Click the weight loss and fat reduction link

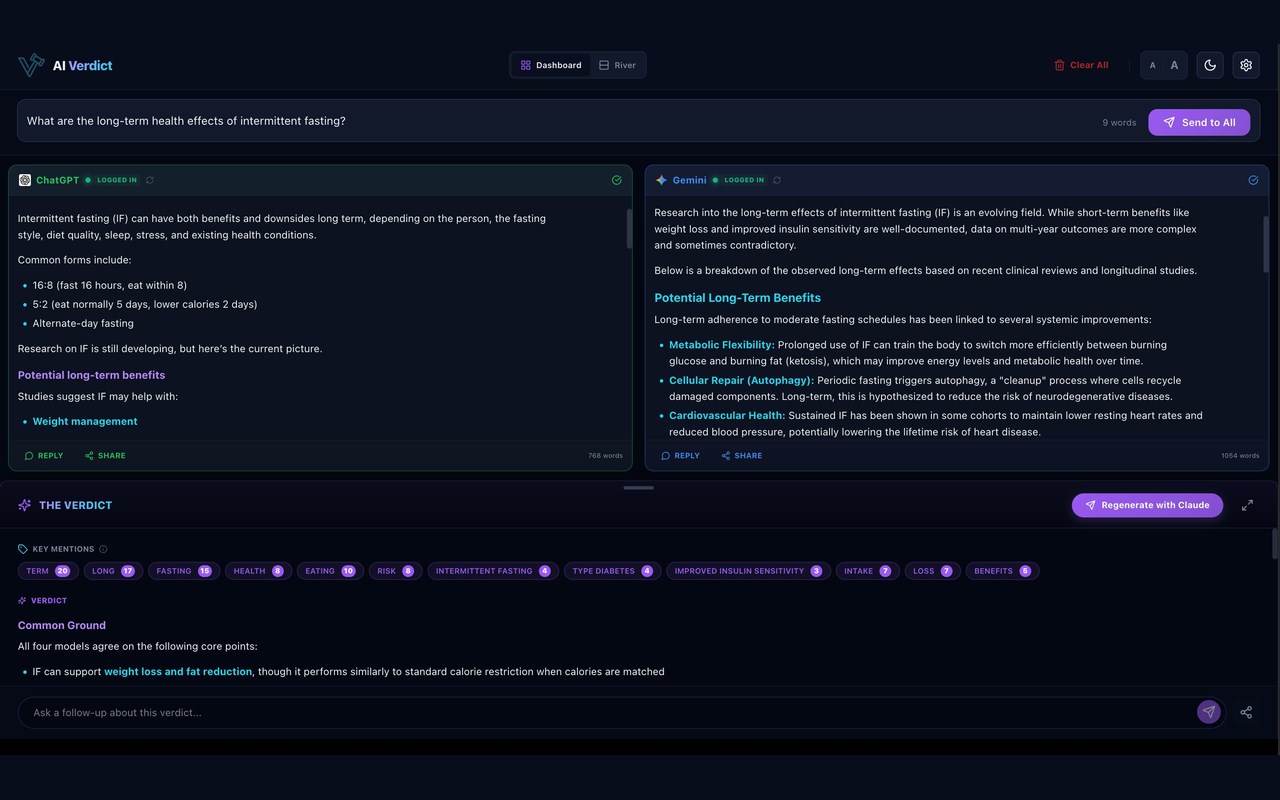(178, 672)
